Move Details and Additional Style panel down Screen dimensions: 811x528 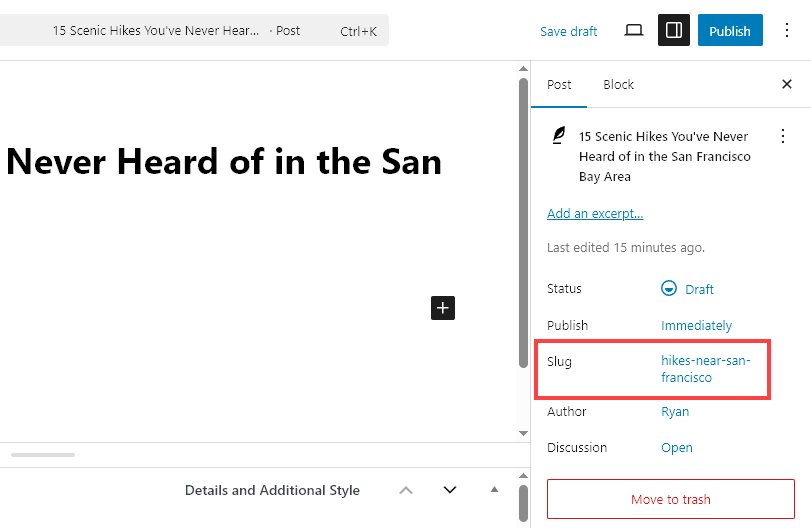point(450,490)
